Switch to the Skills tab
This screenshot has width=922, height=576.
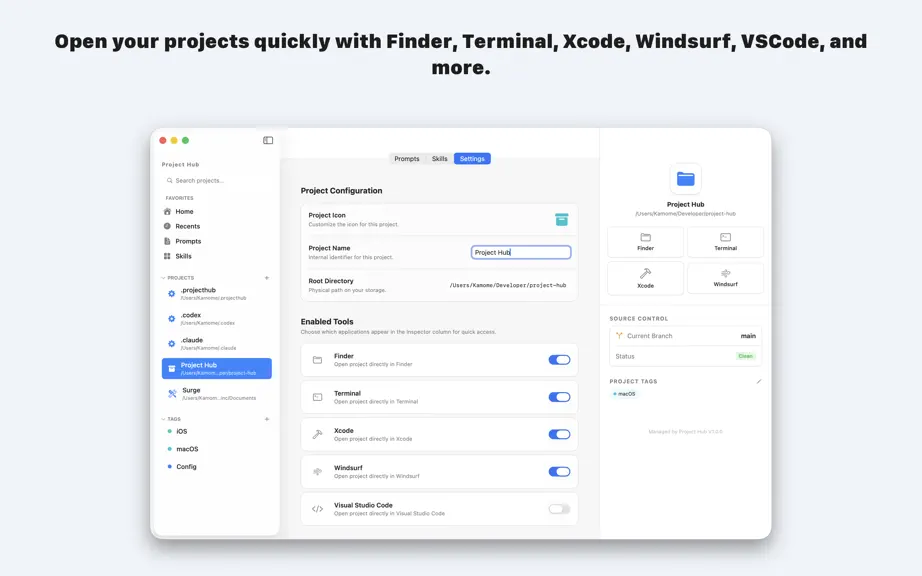tap(439, 159)
